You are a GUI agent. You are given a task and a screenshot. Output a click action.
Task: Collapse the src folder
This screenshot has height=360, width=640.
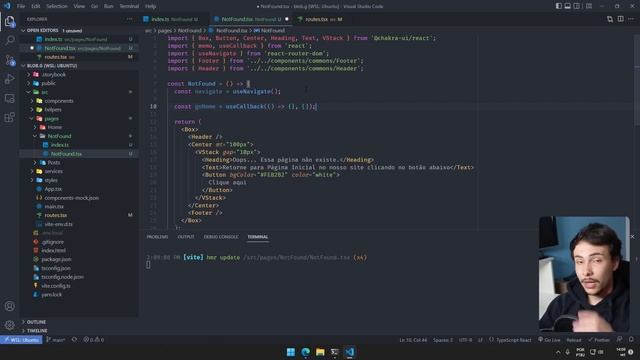(x=29, y=92)
